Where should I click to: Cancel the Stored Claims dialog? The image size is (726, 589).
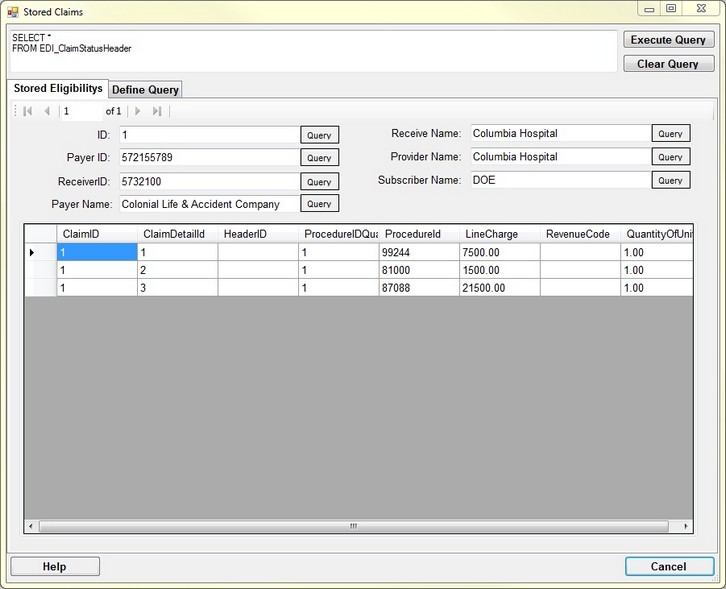(x=668, y=566)
